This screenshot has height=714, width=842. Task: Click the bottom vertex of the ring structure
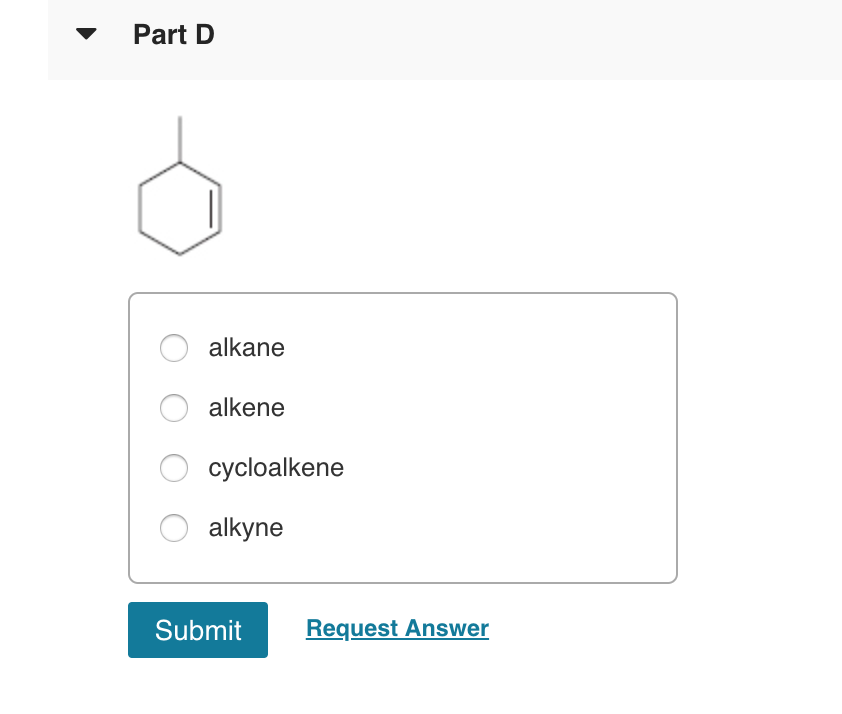point(180,255)
